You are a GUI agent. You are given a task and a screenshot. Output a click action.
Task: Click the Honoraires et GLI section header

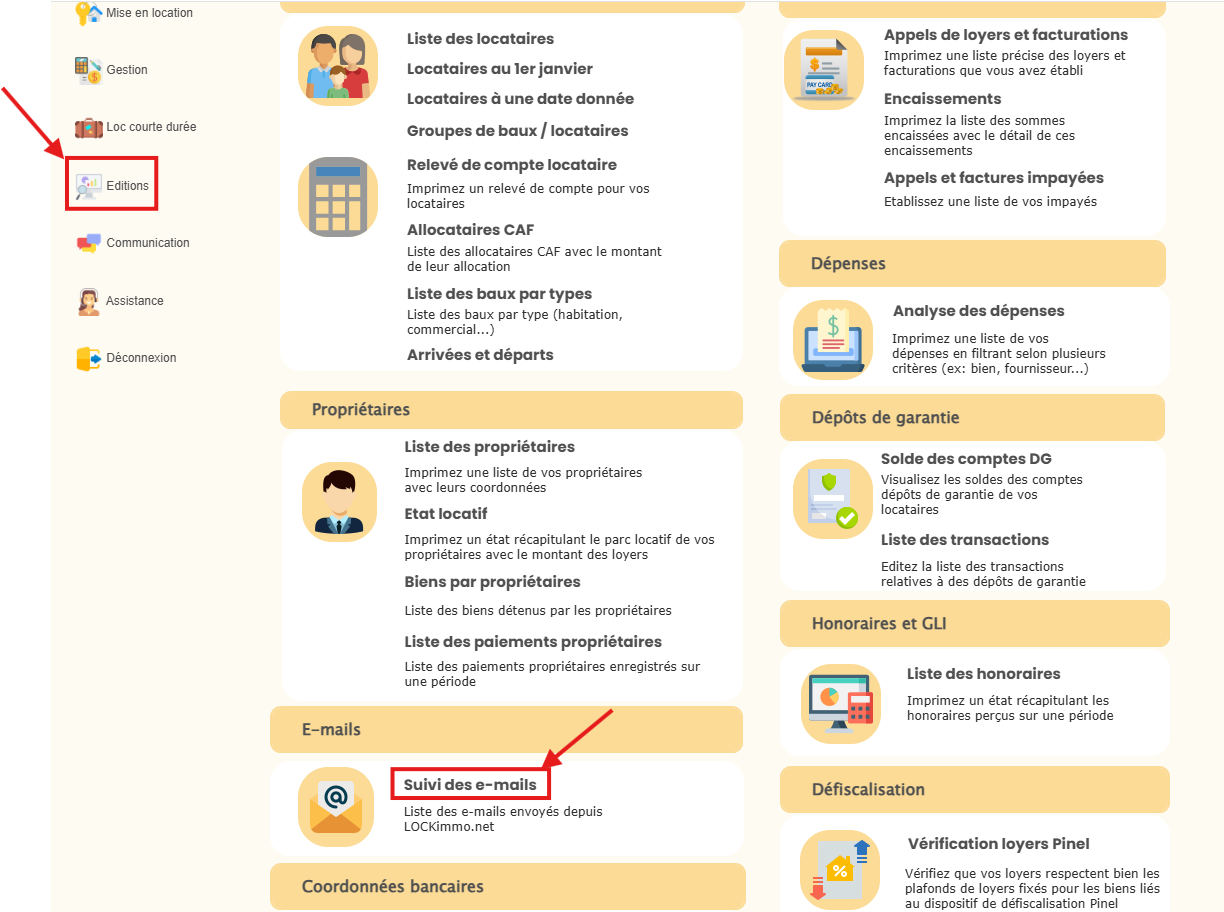pyautogui.click(x=975, y=624)
